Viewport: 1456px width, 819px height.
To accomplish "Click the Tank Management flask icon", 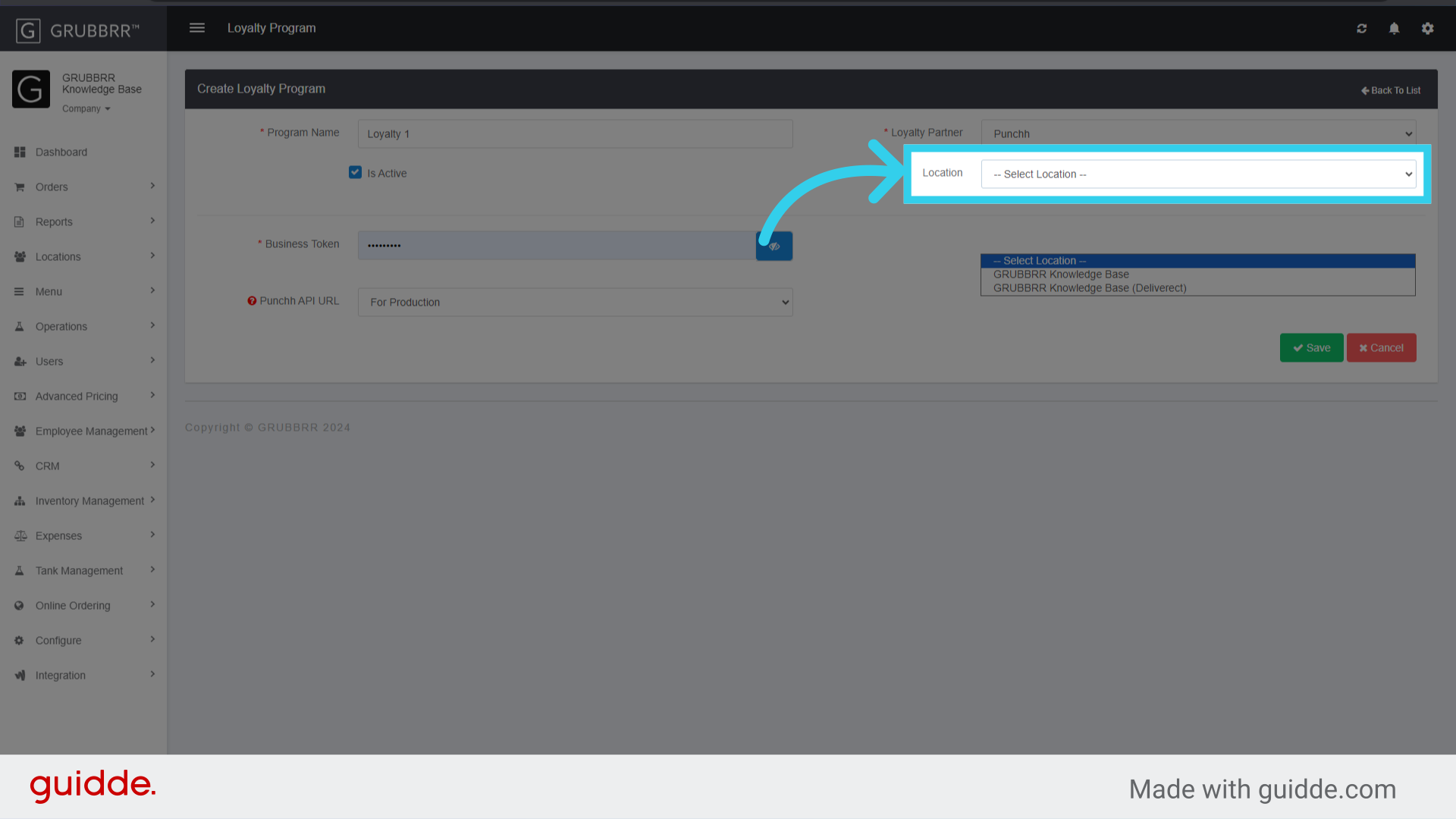I will 20,571.
